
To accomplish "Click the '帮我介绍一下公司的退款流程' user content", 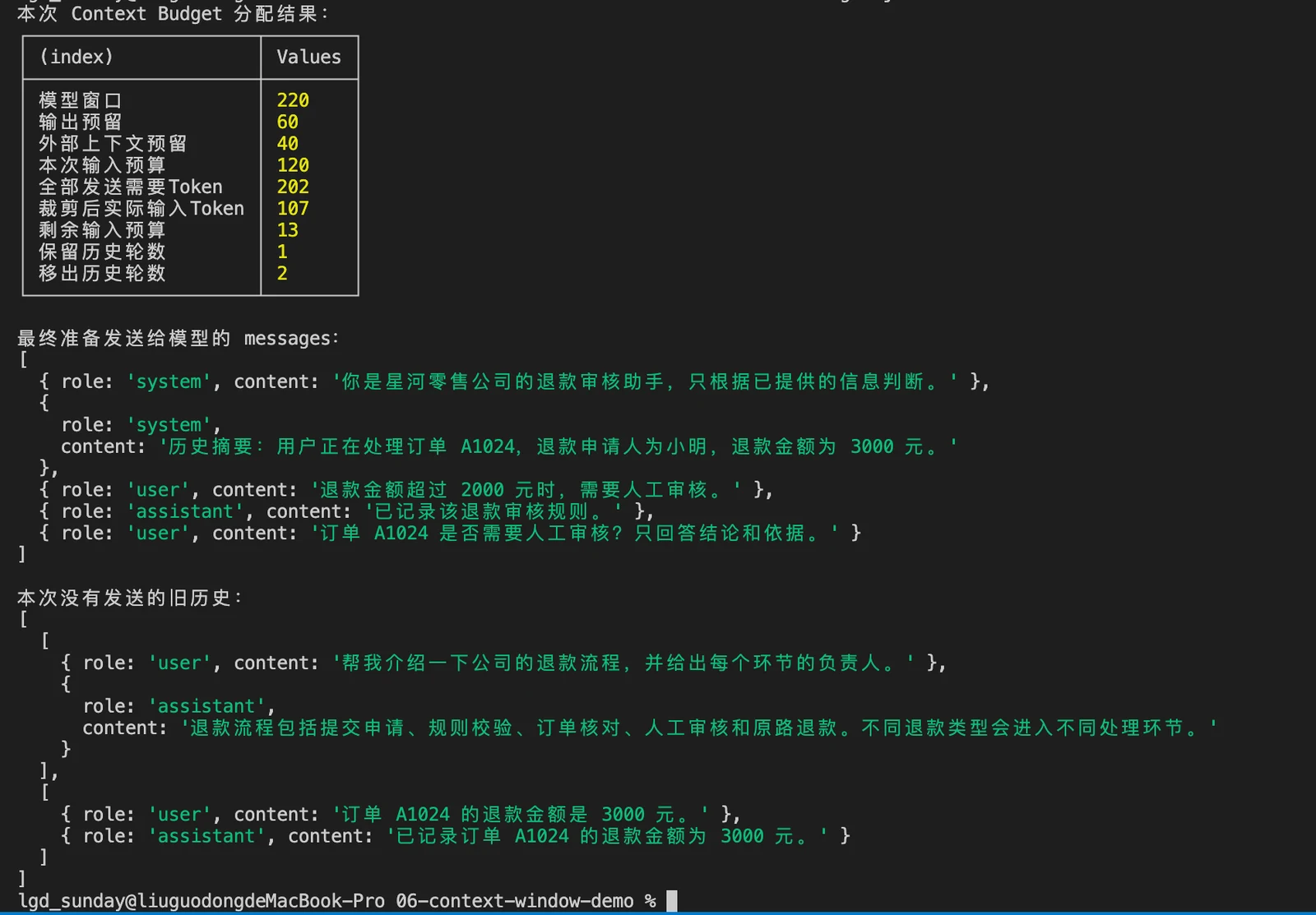I will point(623,663).
